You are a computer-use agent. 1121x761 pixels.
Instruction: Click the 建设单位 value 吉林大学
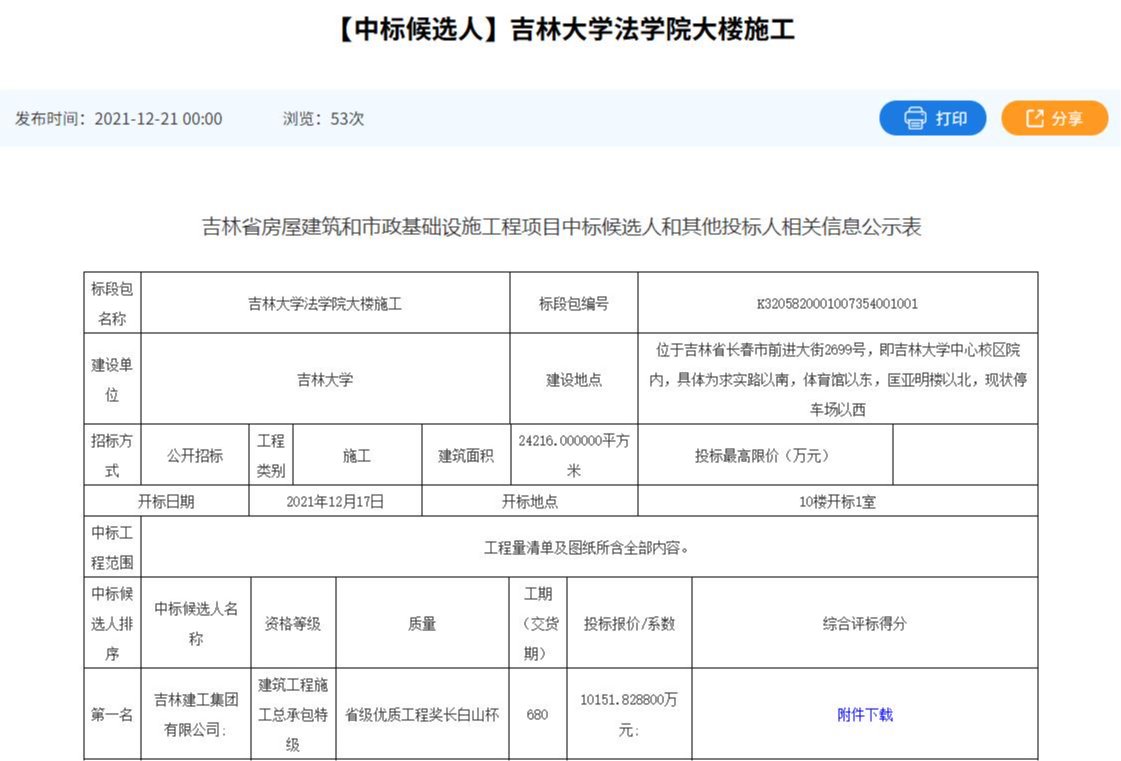click(325, 379)
